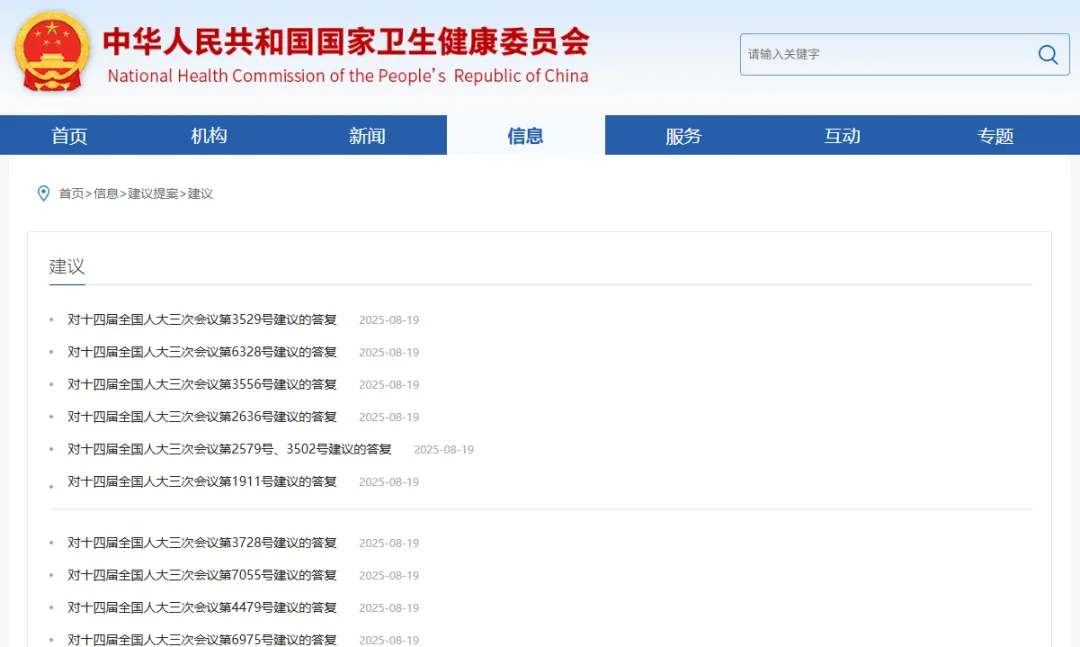View reply to suggestion No. 1911

coord(202,481)
